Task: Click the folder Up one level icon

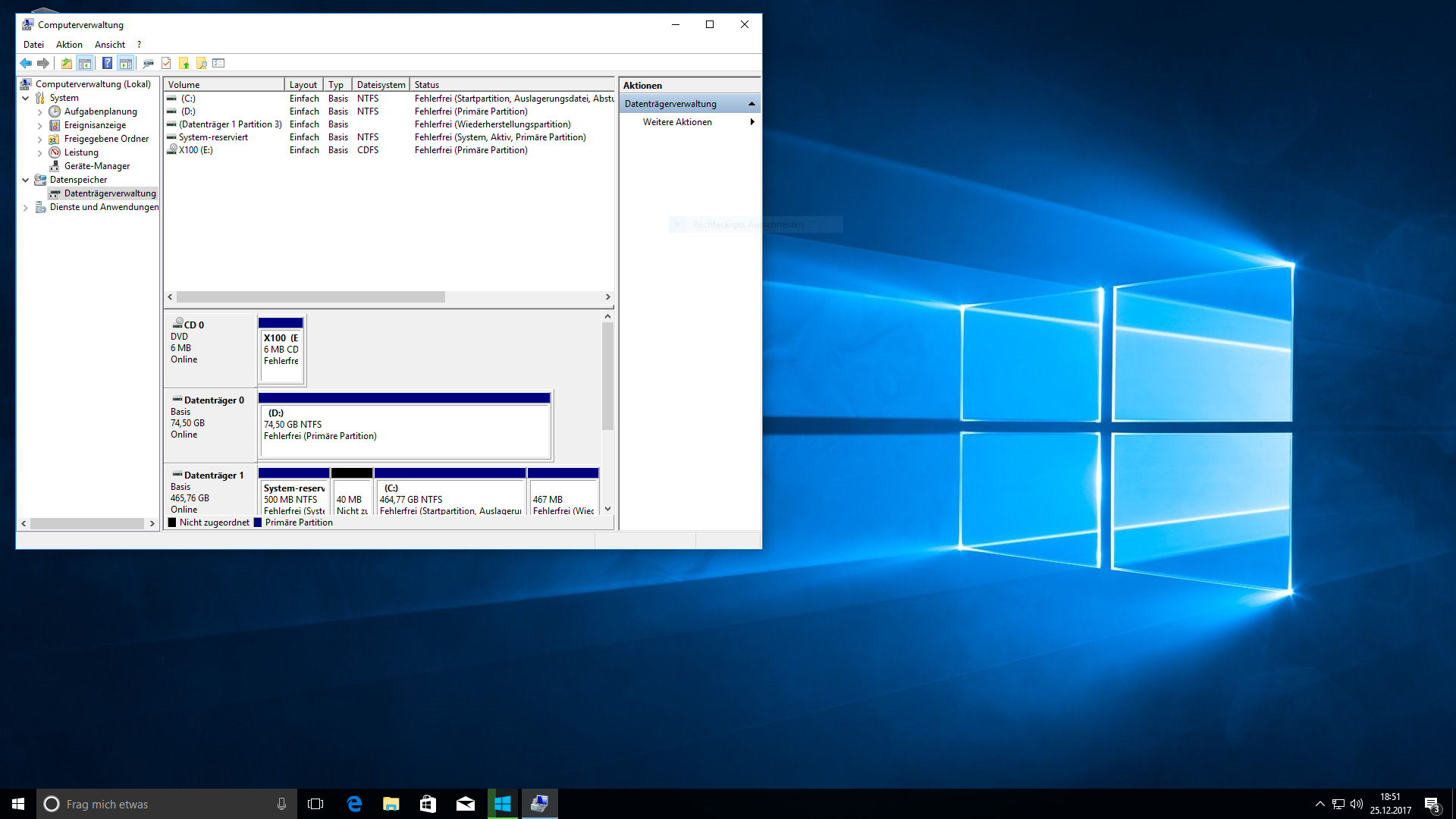Action: tap(67, 64)
